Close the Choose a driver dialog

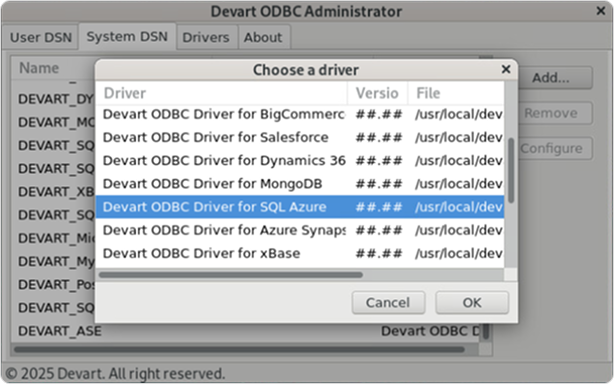click(x=506, y=70)
